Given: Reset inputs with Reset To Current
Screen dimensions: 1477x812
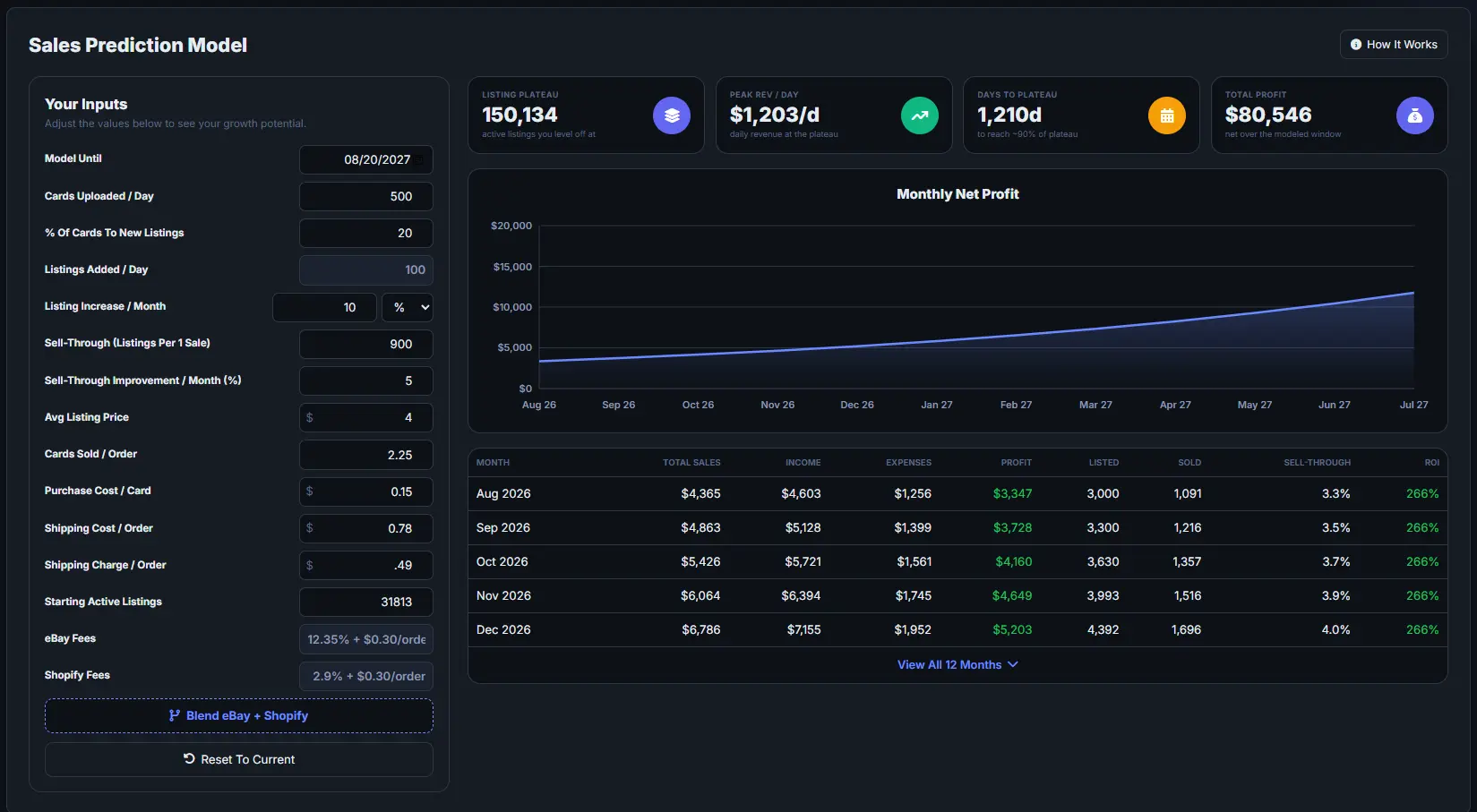Looking at the screenshot, I should pos(239,759).
